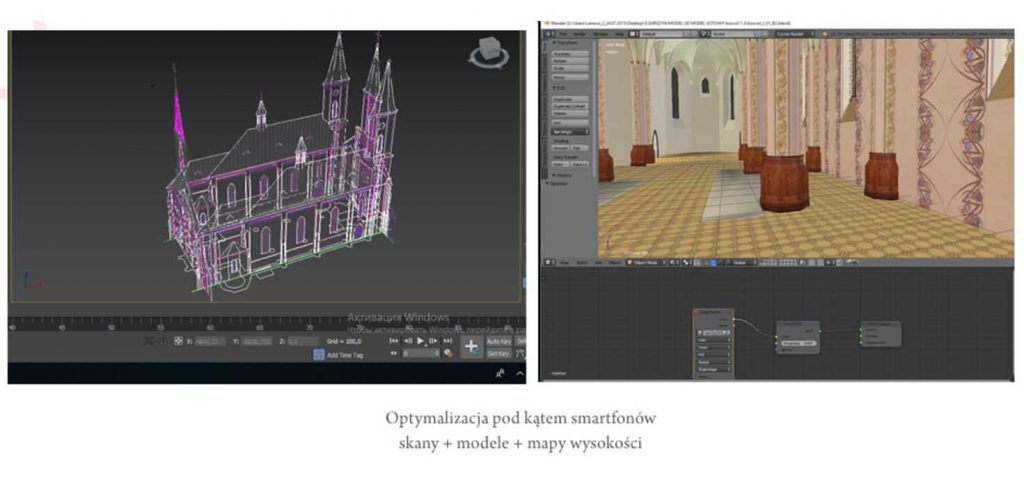Step to the next frame

click(434, 341)
